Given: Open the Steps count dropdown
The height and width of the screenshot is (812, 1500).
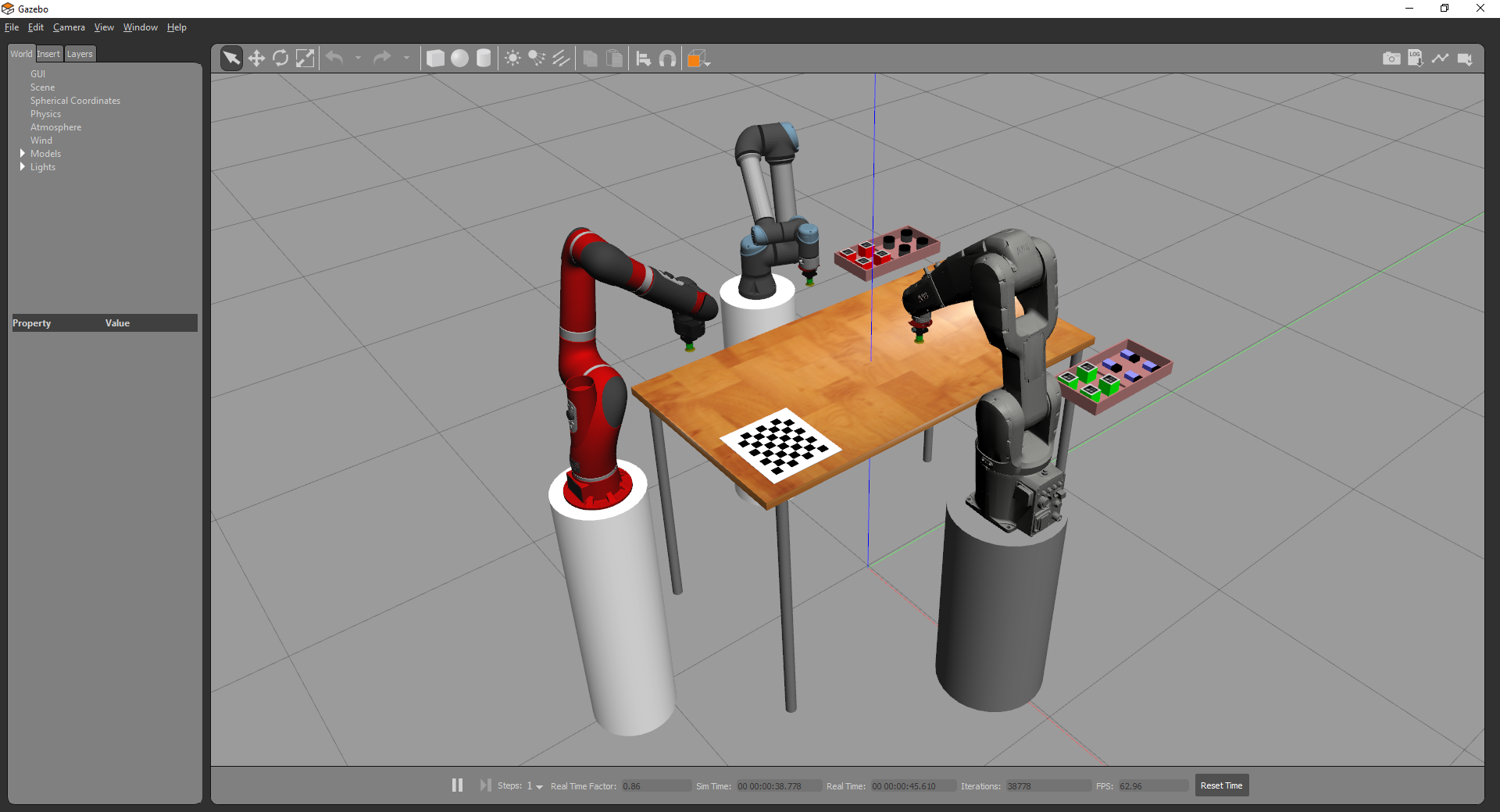Looking at the screenshot, I should pos(539,786).
